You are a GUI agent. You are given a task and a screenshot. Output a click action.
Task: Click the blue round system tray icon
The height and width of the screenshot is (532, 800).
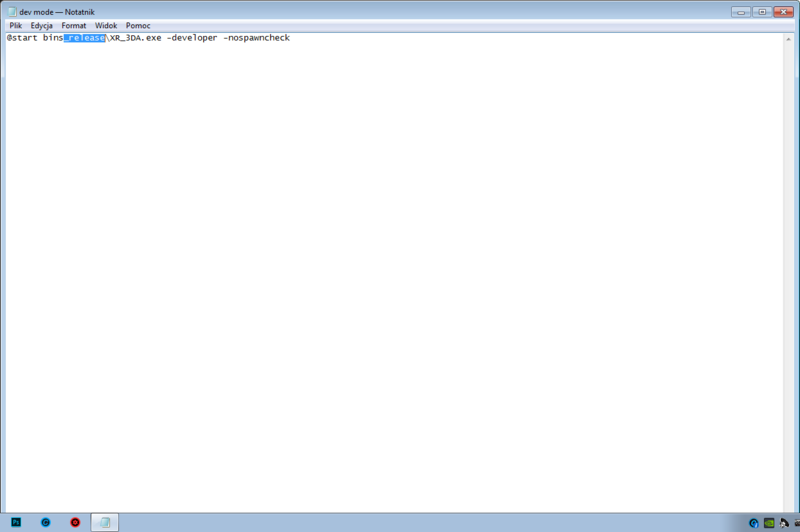click(754, 522)
